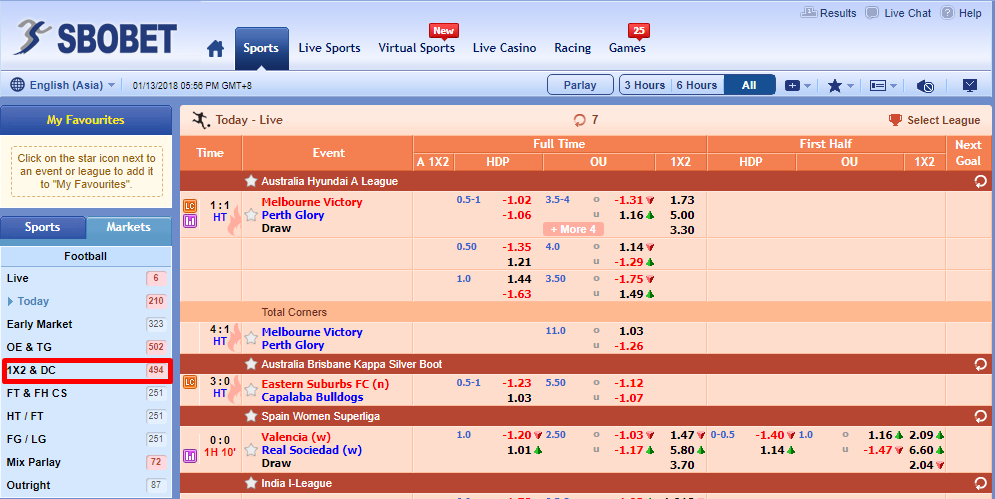This screenshot has width=995, height=499.
Task: Refresh Australia Brisbane Kappa Silver Boot section
Action: 980,364
